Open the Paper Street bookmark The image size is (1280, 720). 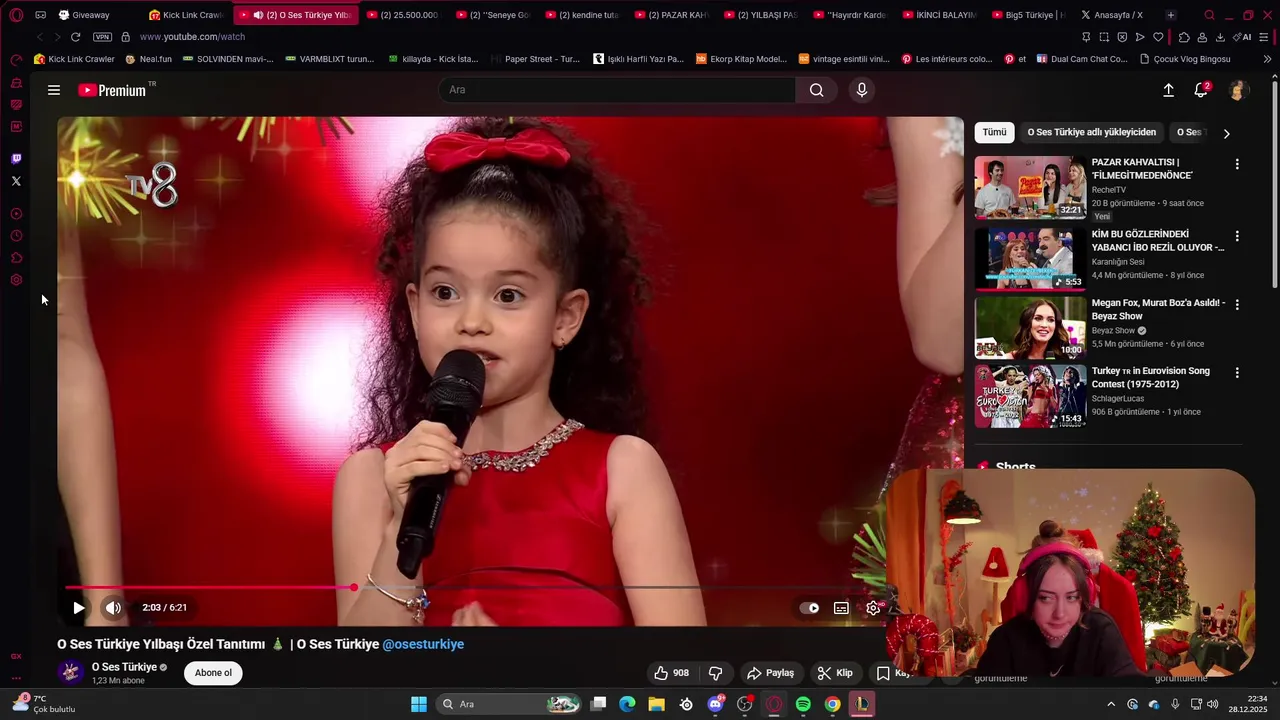[535, 59]
